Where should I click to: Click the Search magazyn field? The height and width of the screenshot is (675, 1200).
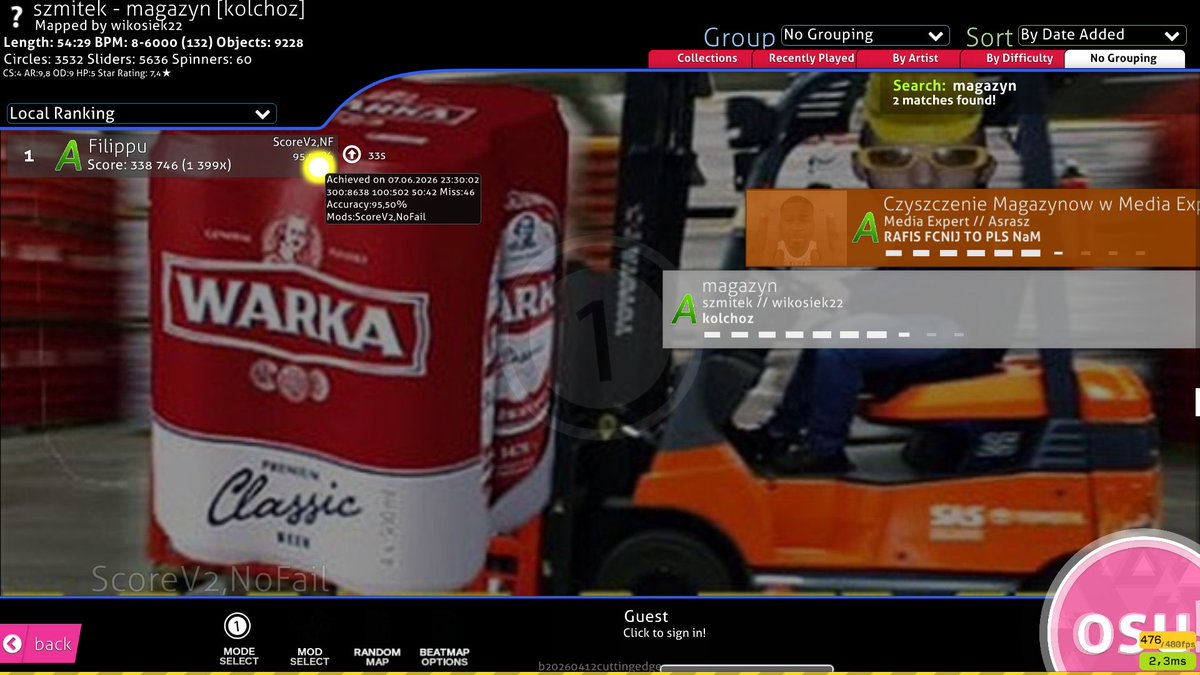954,86
